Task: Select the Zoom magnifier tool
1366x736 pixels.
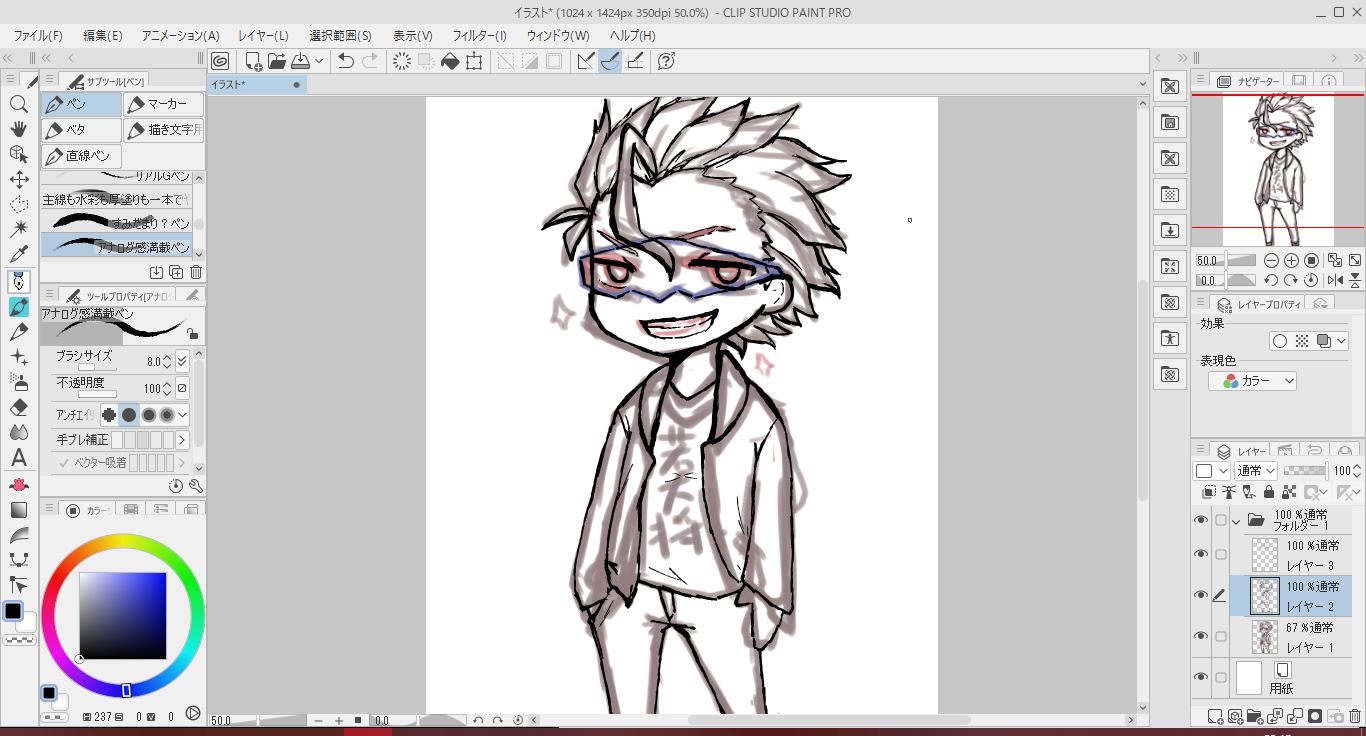Action: (x=18, y=104)
